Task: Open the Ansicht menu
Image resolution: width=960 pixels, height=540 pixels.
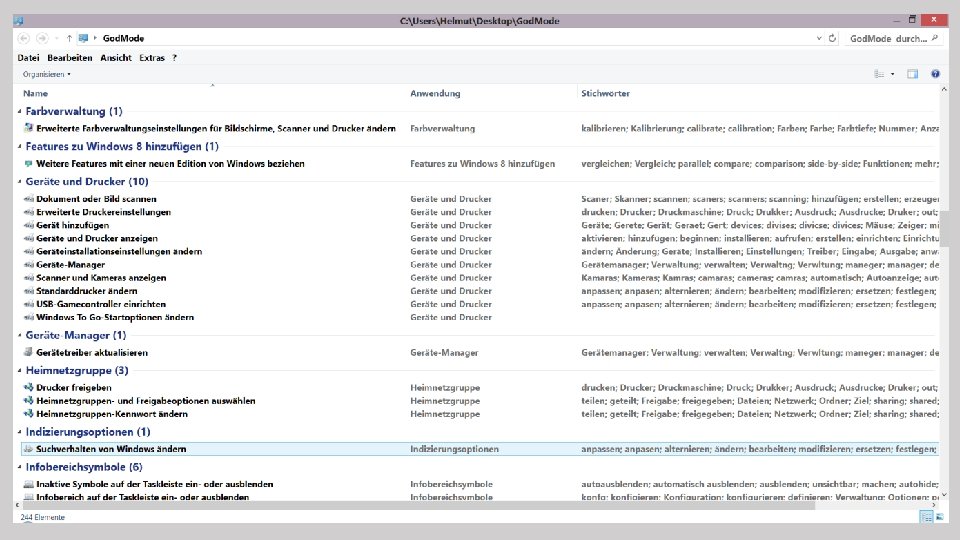Action: 116,58
